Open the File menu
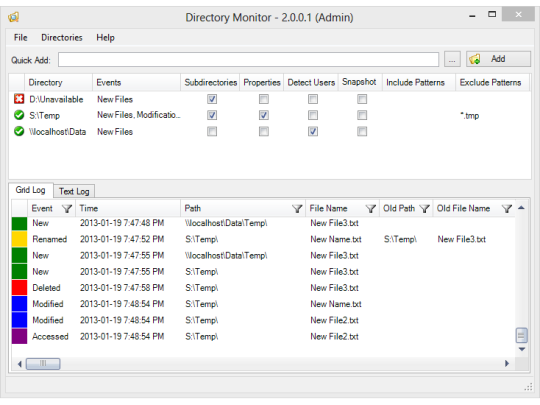This screenshot has height=405, width=540. [20, 38]
